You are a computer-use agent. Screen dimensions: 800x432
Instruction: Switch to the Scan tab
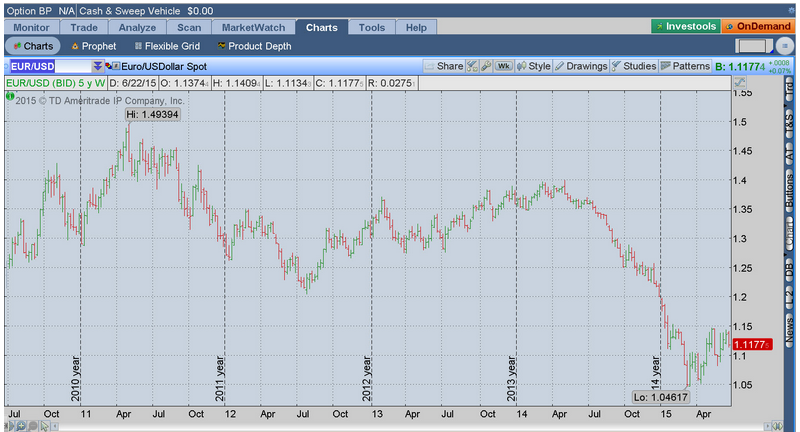(x=189, y=28)
